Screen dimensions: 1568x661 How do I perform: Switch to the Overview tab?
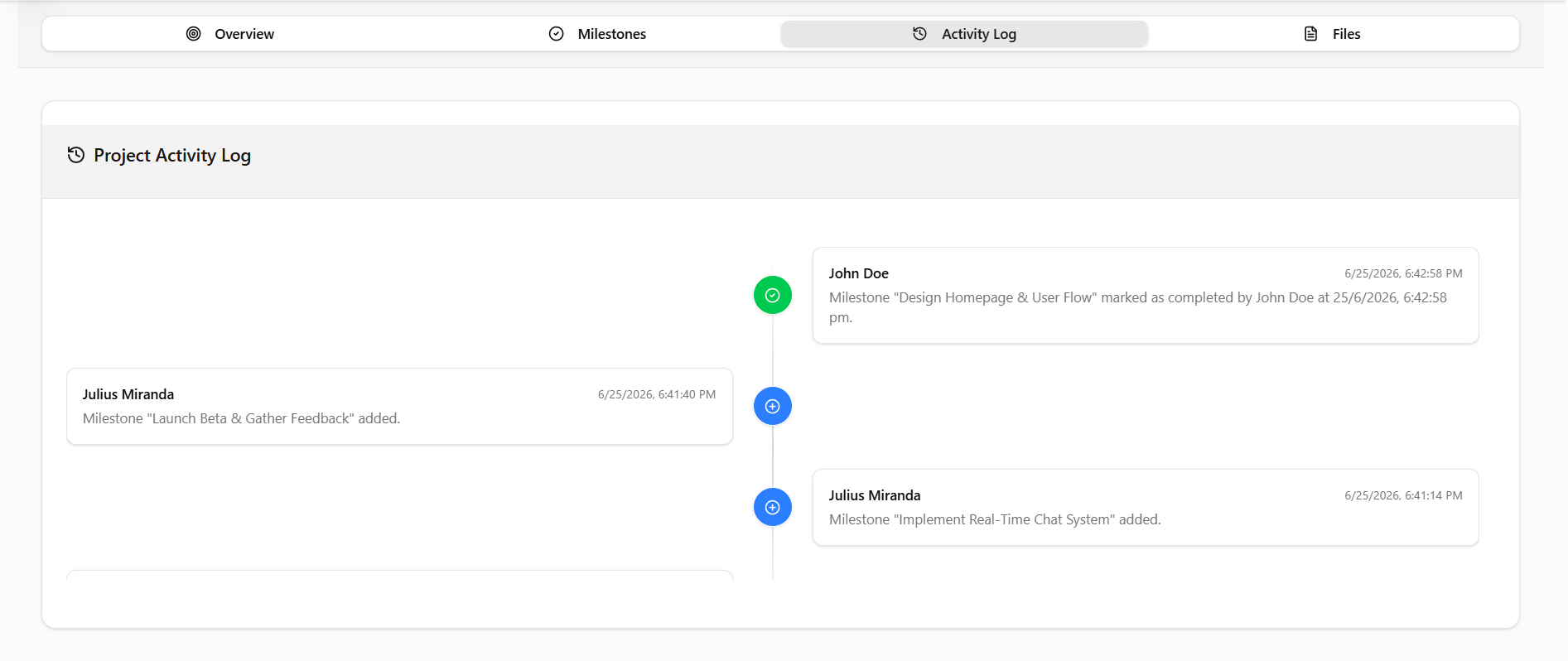229,34
